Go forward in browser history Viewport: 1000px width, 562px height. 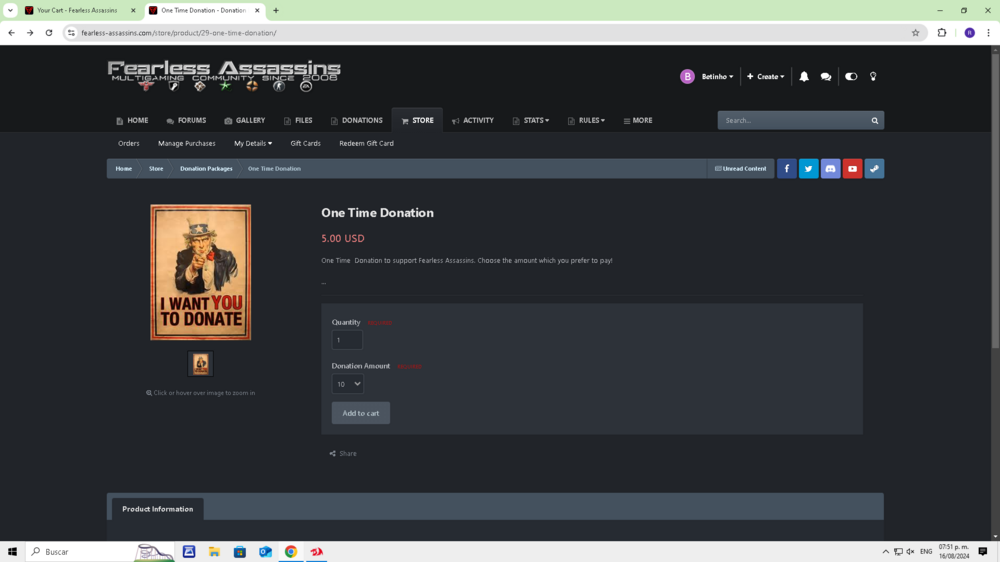click(x=30, y=33)
